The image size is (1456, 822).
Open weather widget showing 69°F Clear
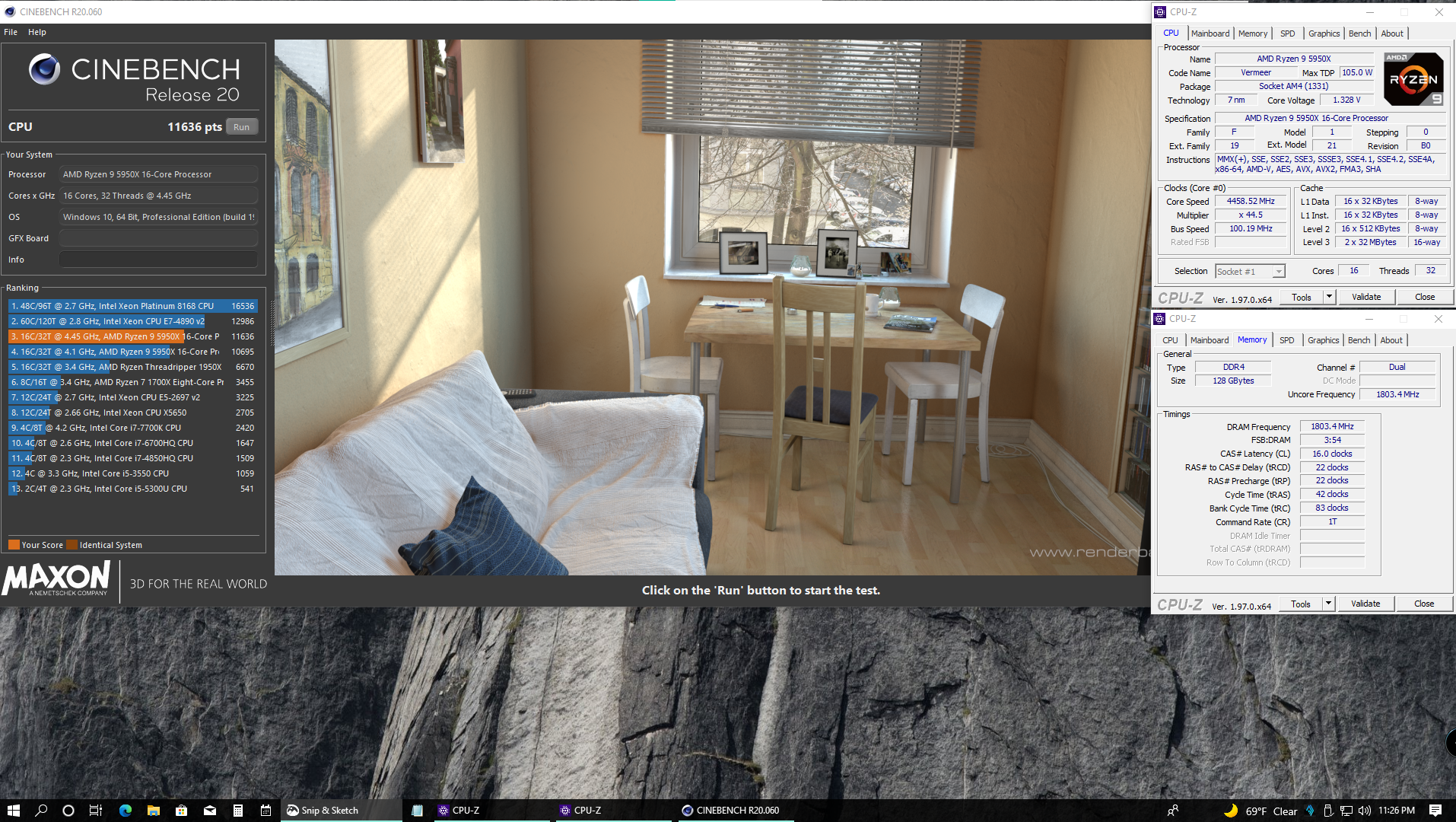click(1260, 811)
